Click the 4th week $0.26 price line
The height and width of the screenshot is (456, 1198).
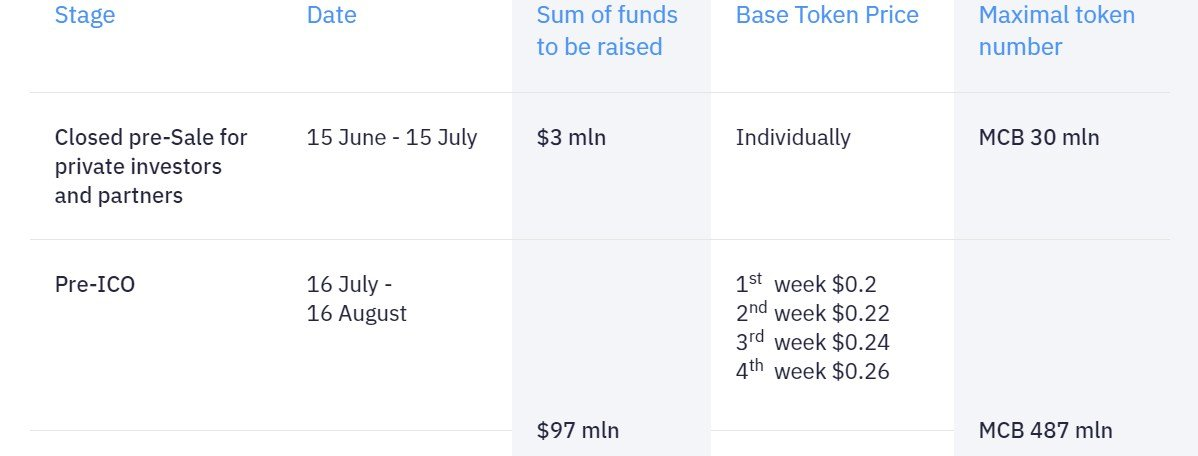(x=812, y=371)
